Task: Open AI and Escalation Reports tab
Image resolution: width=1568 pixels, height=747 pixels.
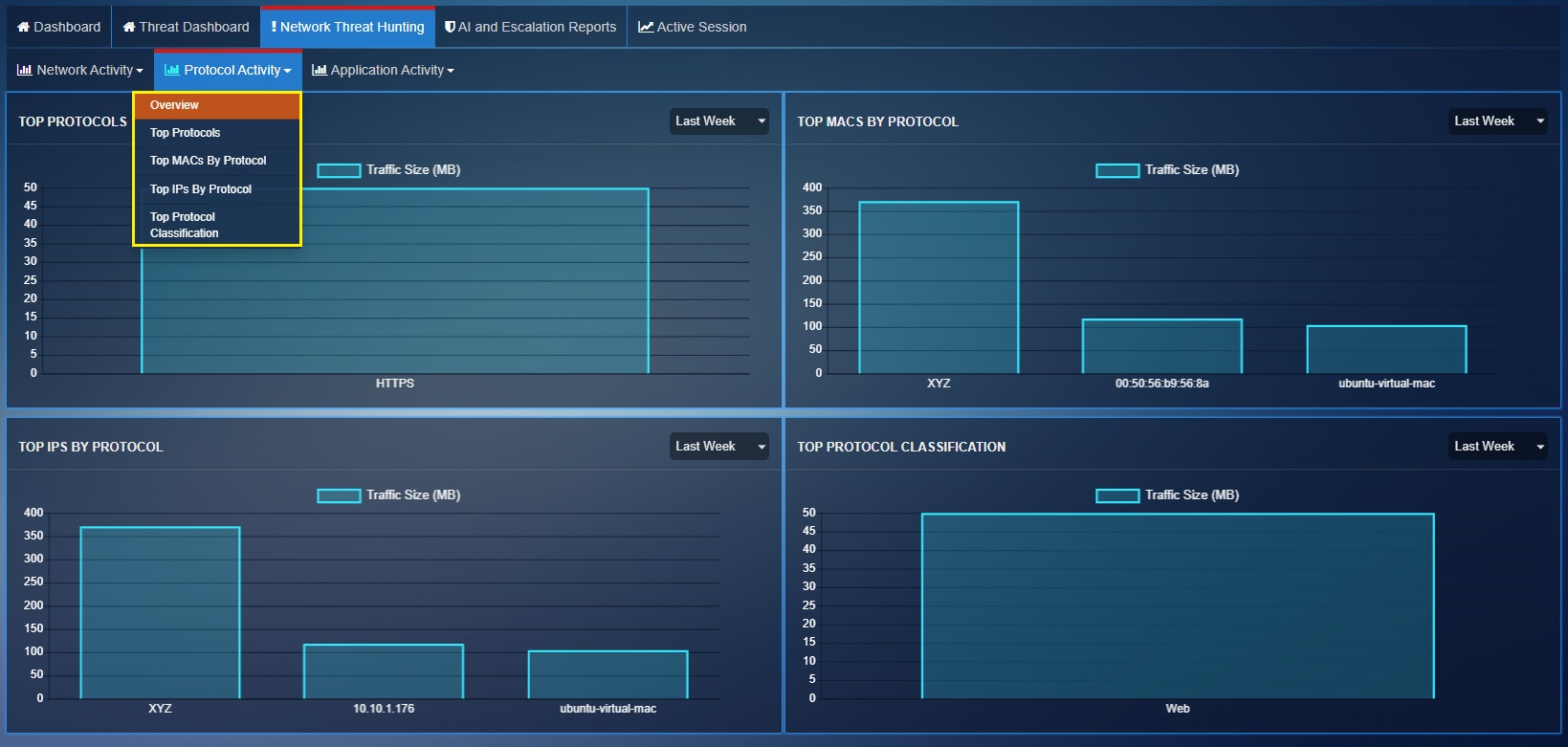Action: click(531, 27)
